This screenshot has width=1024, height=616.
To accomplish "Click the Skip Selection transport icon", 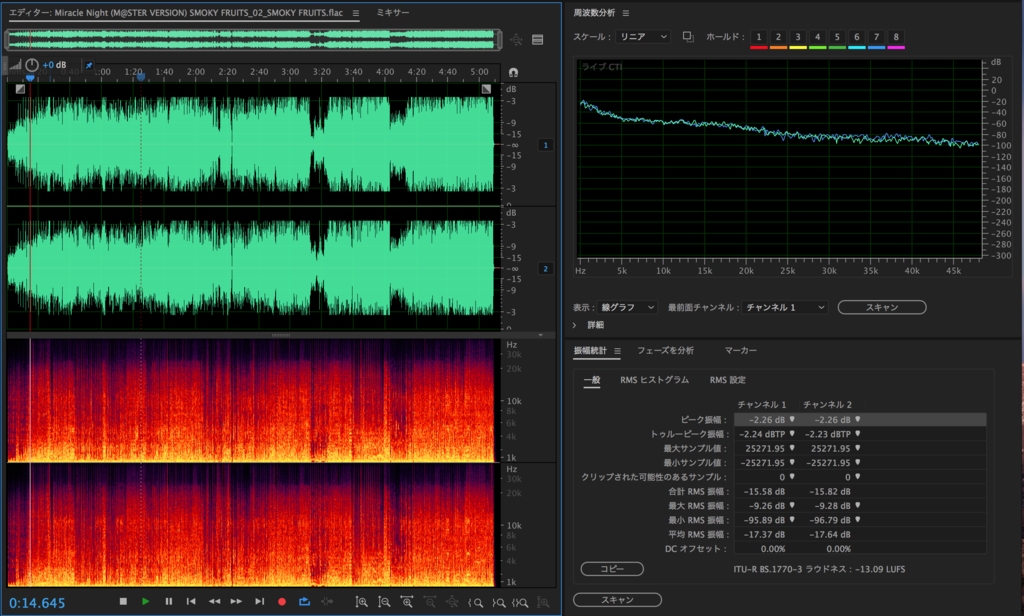I will [x=327, y=602].
